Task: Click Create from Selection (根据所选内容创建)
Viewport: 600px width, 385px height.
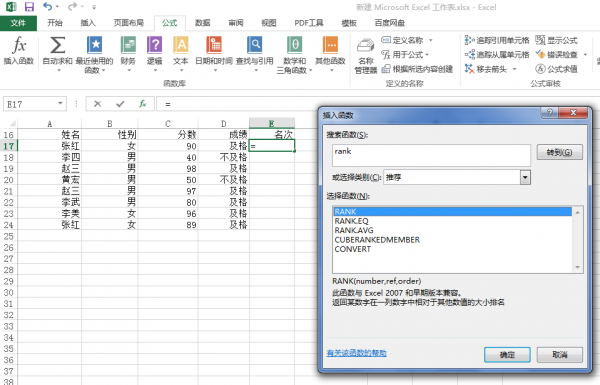Action: (417, 69)
